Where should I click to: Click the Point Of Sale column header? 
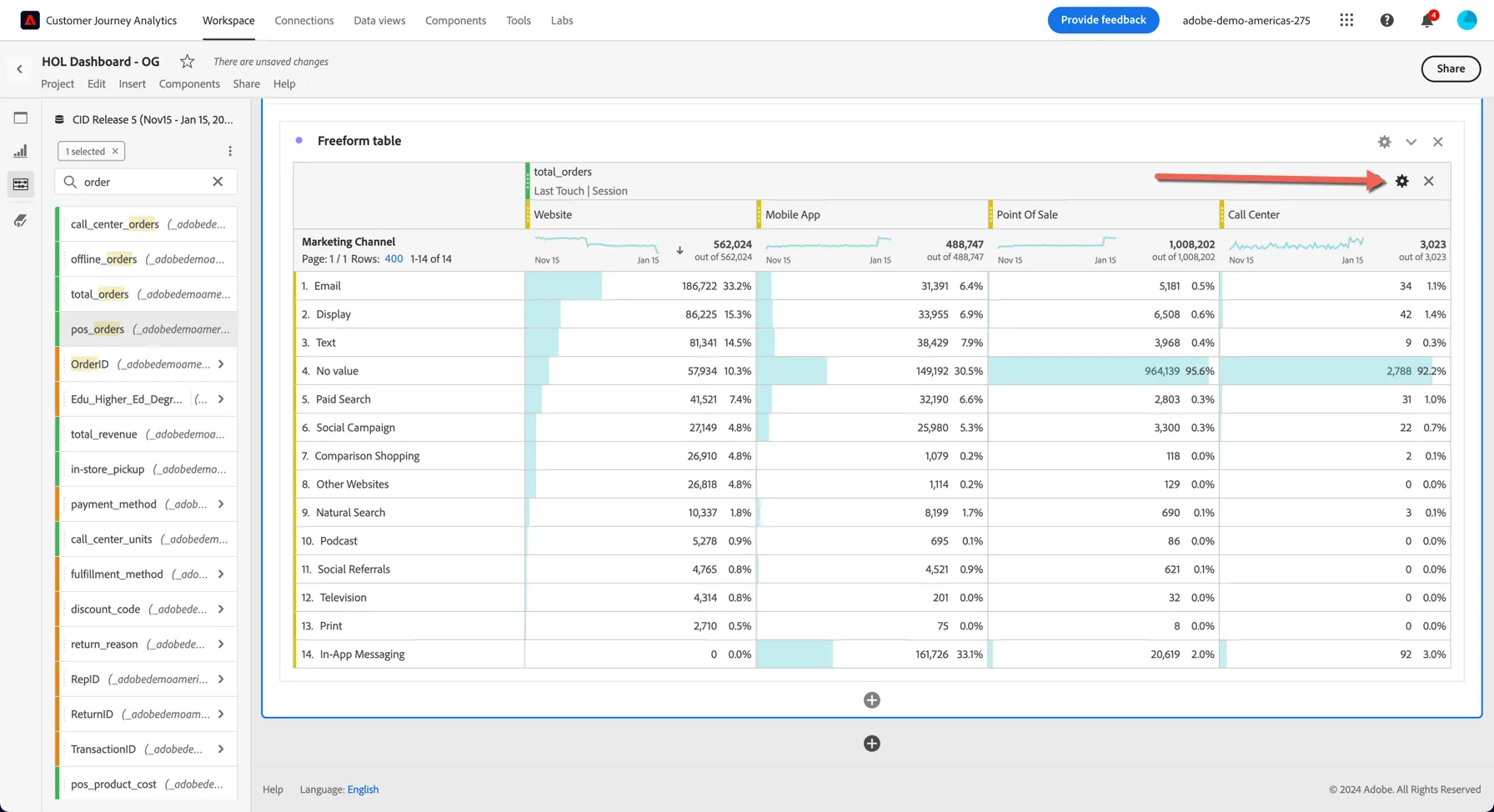(1027, 214)
